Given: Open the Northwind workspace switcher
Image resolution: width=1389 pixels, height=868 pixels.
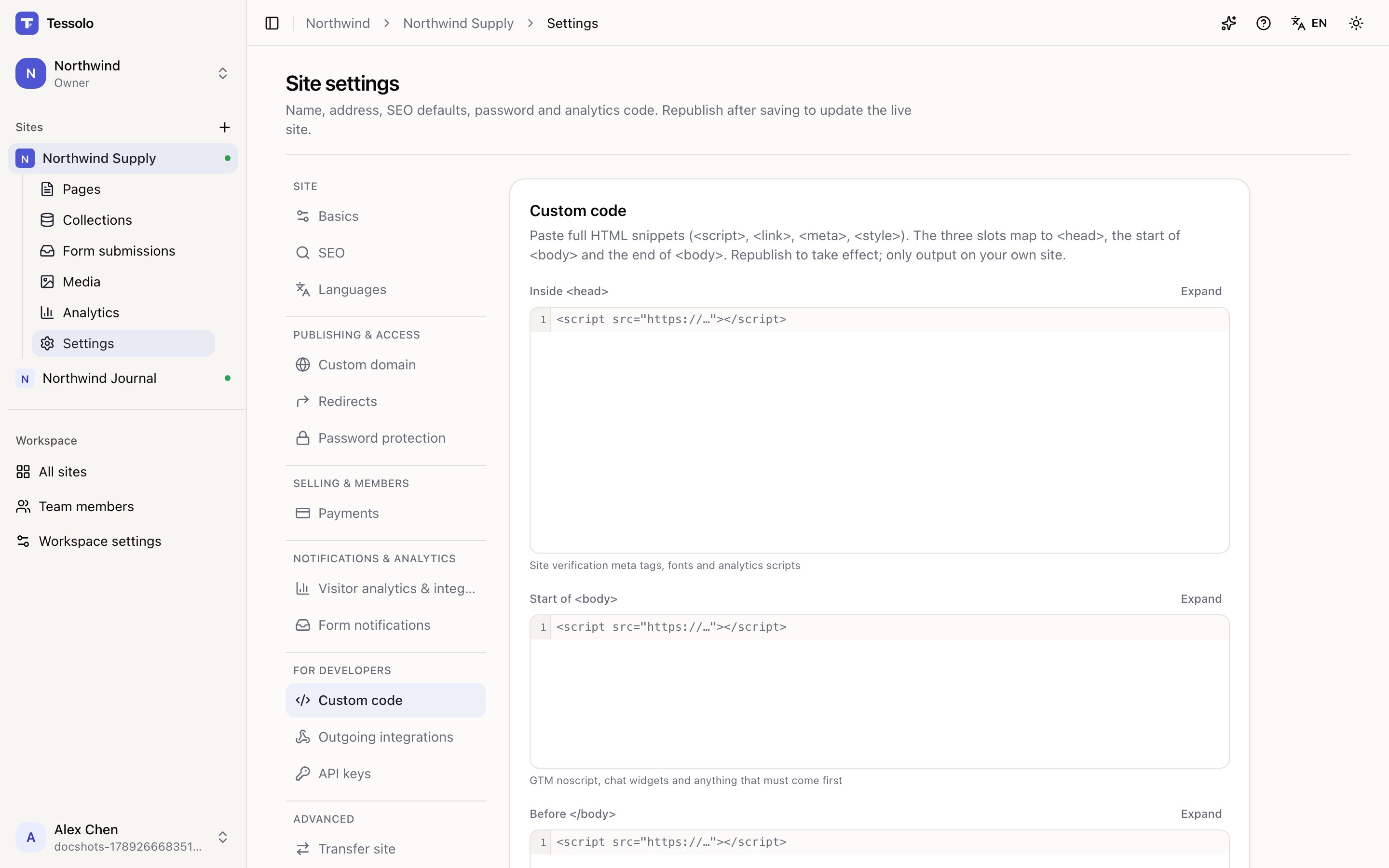Looking at the screenshot, I should coord(123,73).
